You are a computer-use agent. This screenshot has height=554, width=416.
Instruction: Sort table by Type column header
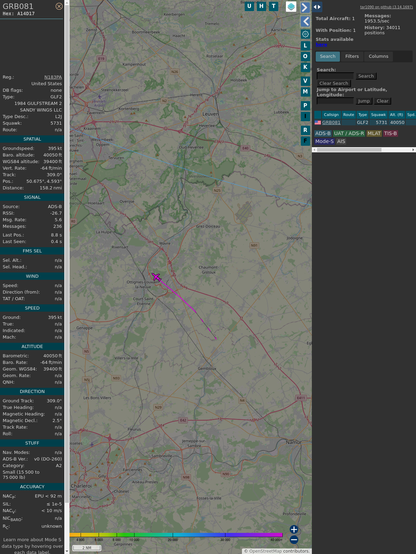click(363, 115)
